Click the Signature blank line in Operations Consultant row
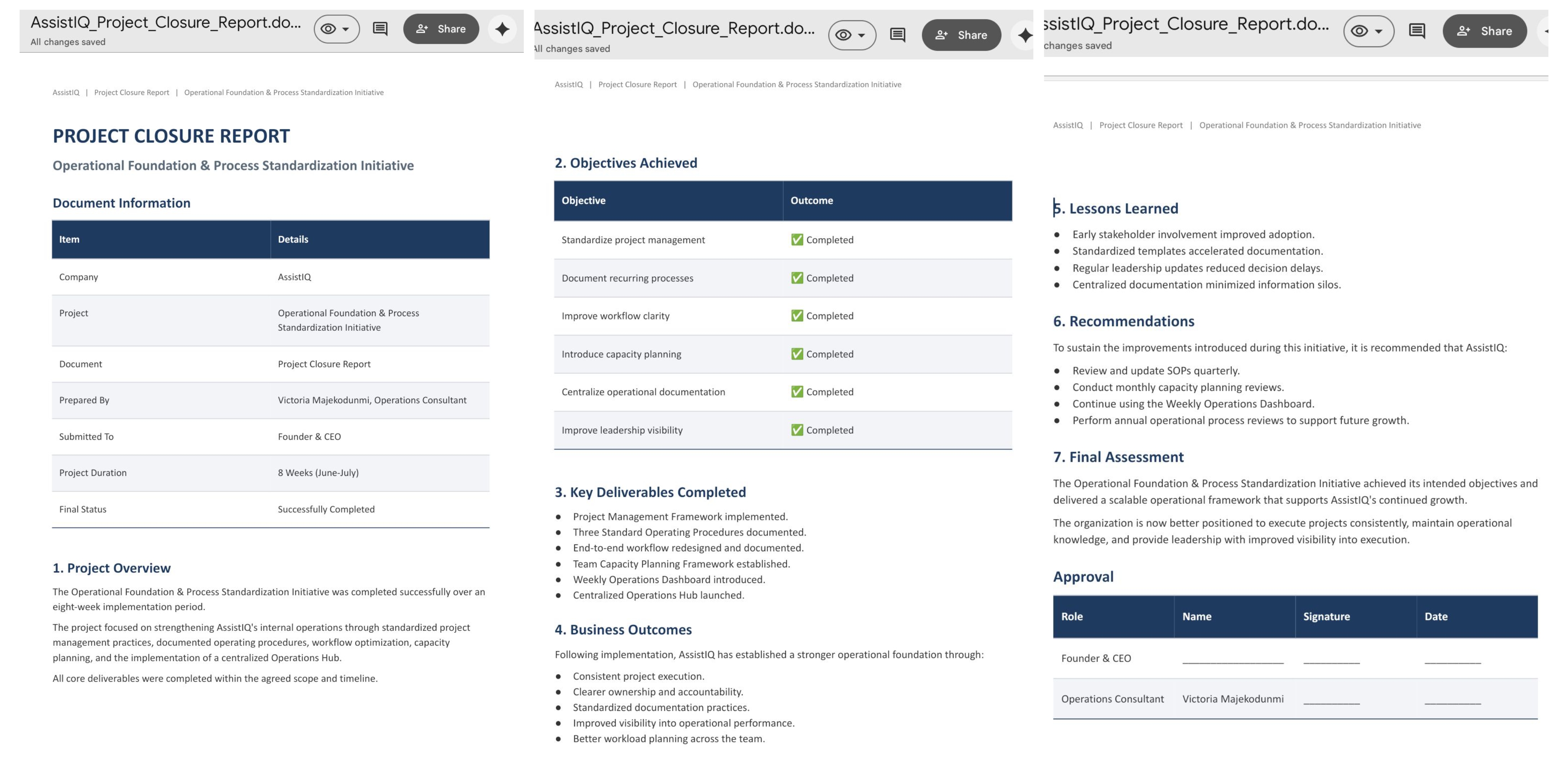 coord(1331,703)
